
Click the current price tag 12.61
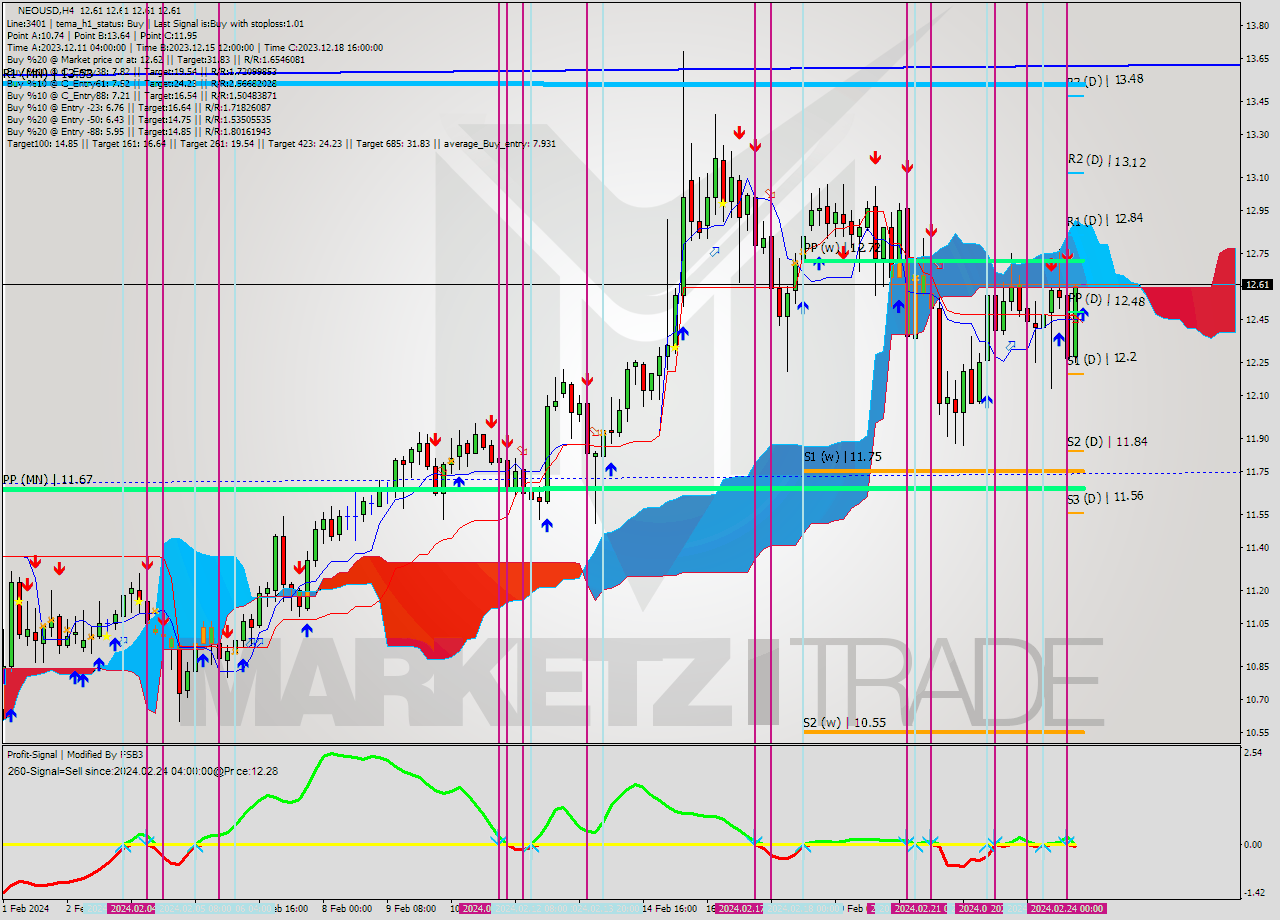[1258, 285]
